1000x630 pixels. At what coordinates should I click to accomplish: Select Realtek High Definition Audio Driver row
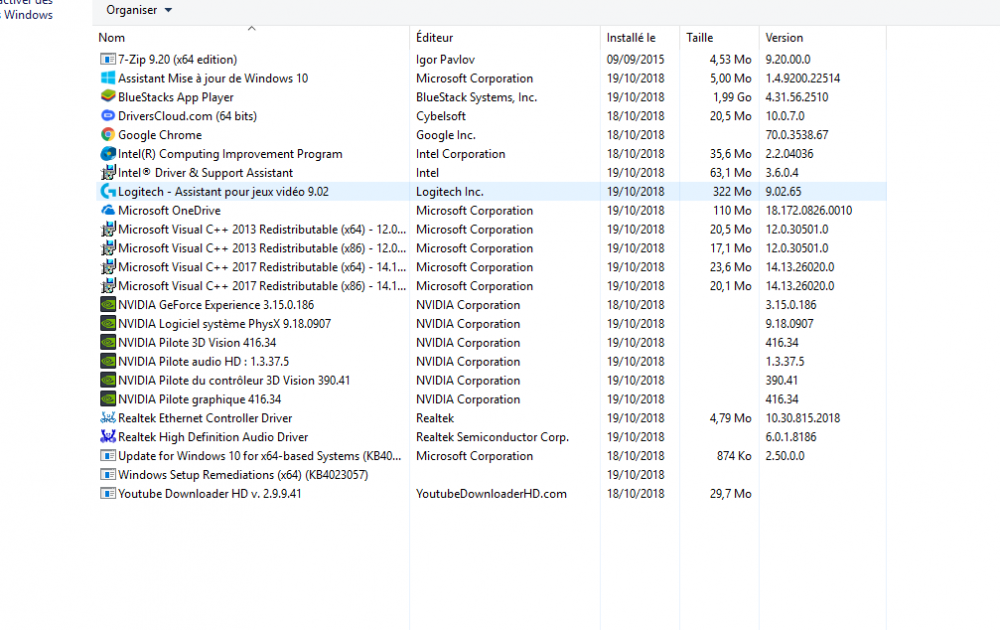tap(212, 437)
